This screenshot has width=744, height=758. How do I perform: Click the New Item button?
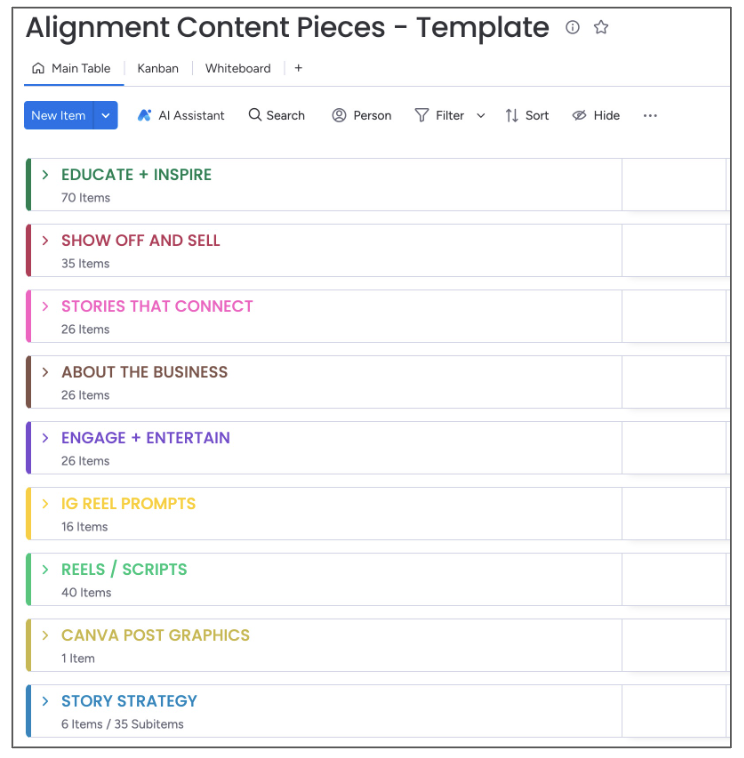tap(58, 115)
